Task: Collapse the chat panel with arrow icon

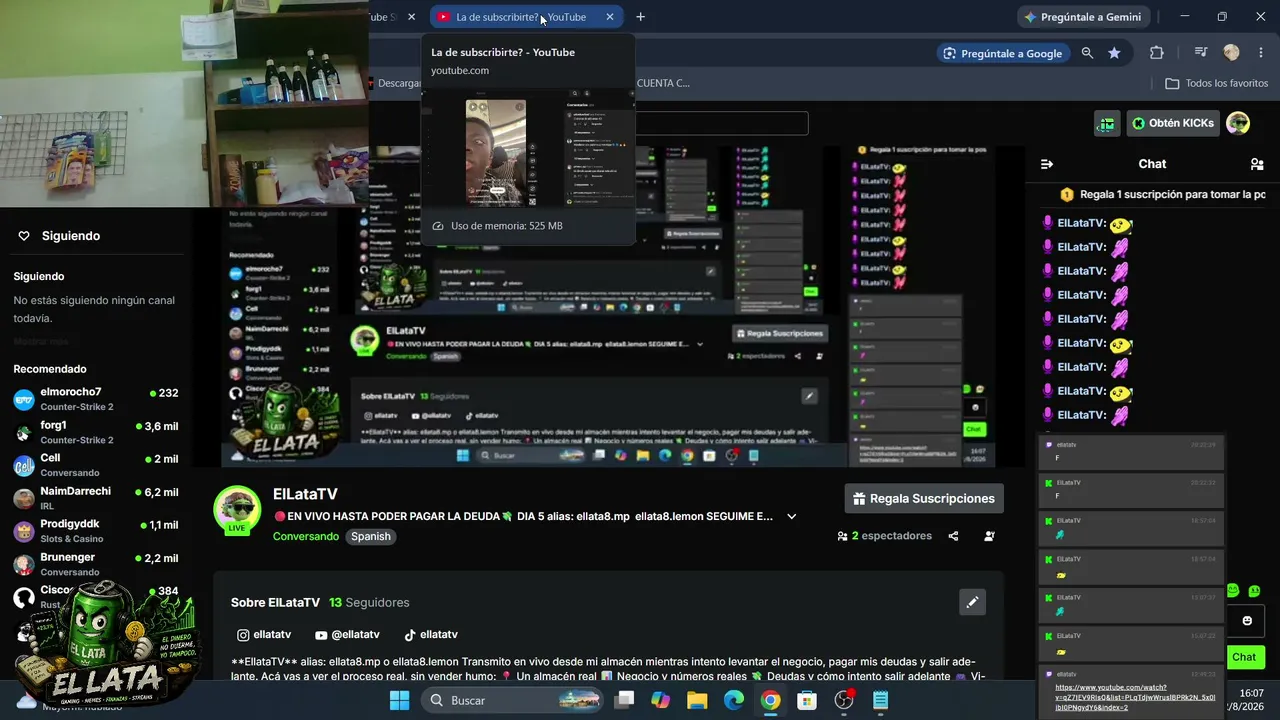Action: coord(1047,164)
